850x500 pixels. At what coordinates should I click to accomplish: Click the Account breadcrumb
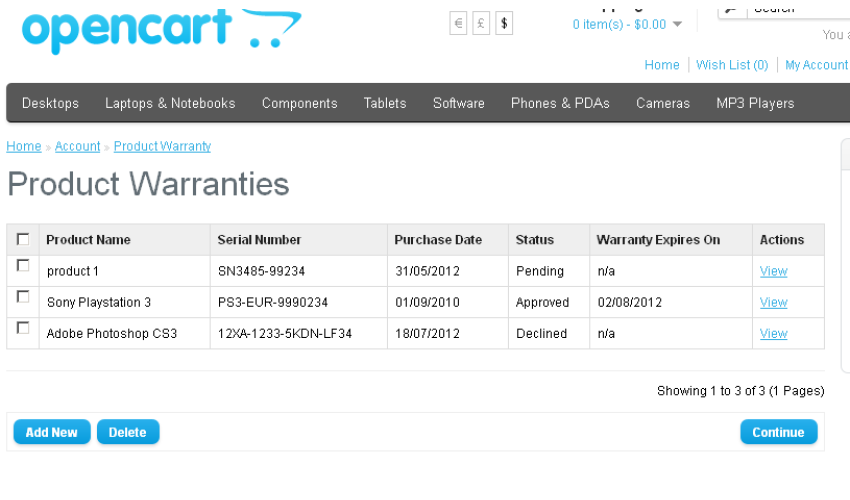[78, 146]
